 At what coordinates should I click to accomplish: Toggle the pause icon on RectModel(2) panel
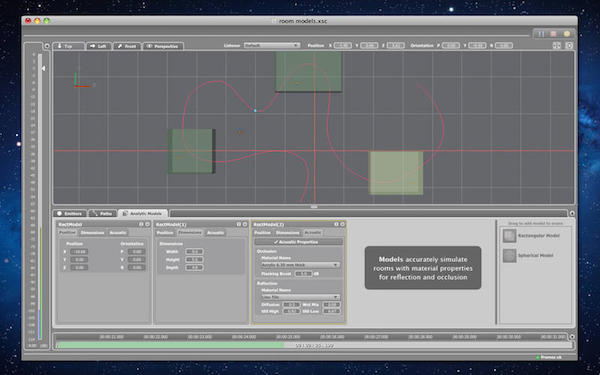click(336, 224)
